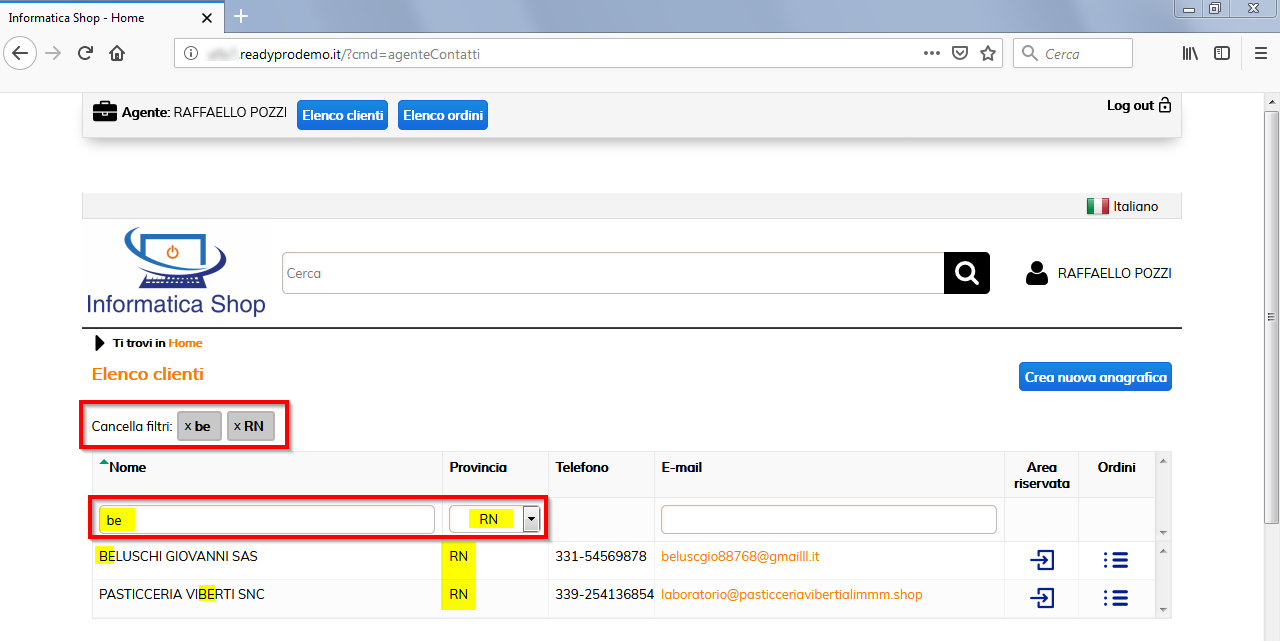
Task: Click the site Cerca search field
Action: (x=613, y=273)
